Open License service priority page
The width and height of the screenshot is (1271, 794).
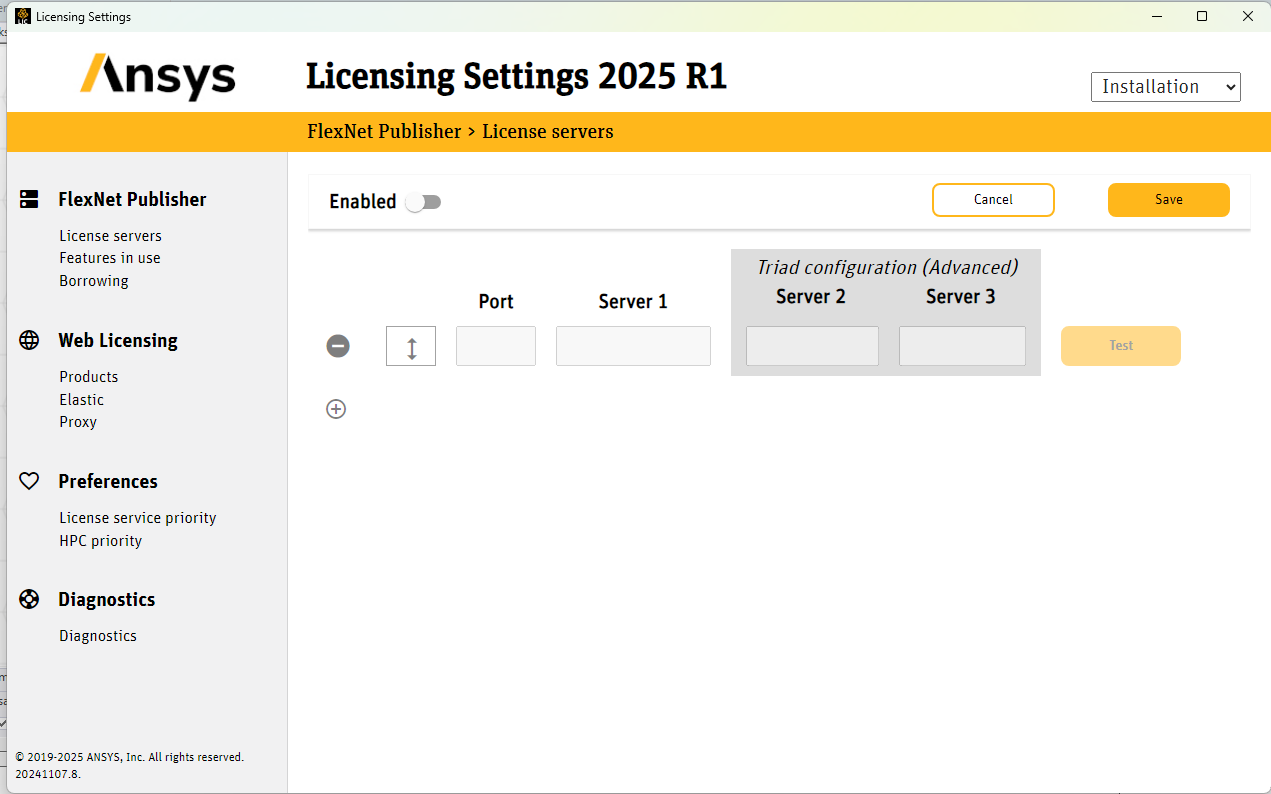point(138,518)
